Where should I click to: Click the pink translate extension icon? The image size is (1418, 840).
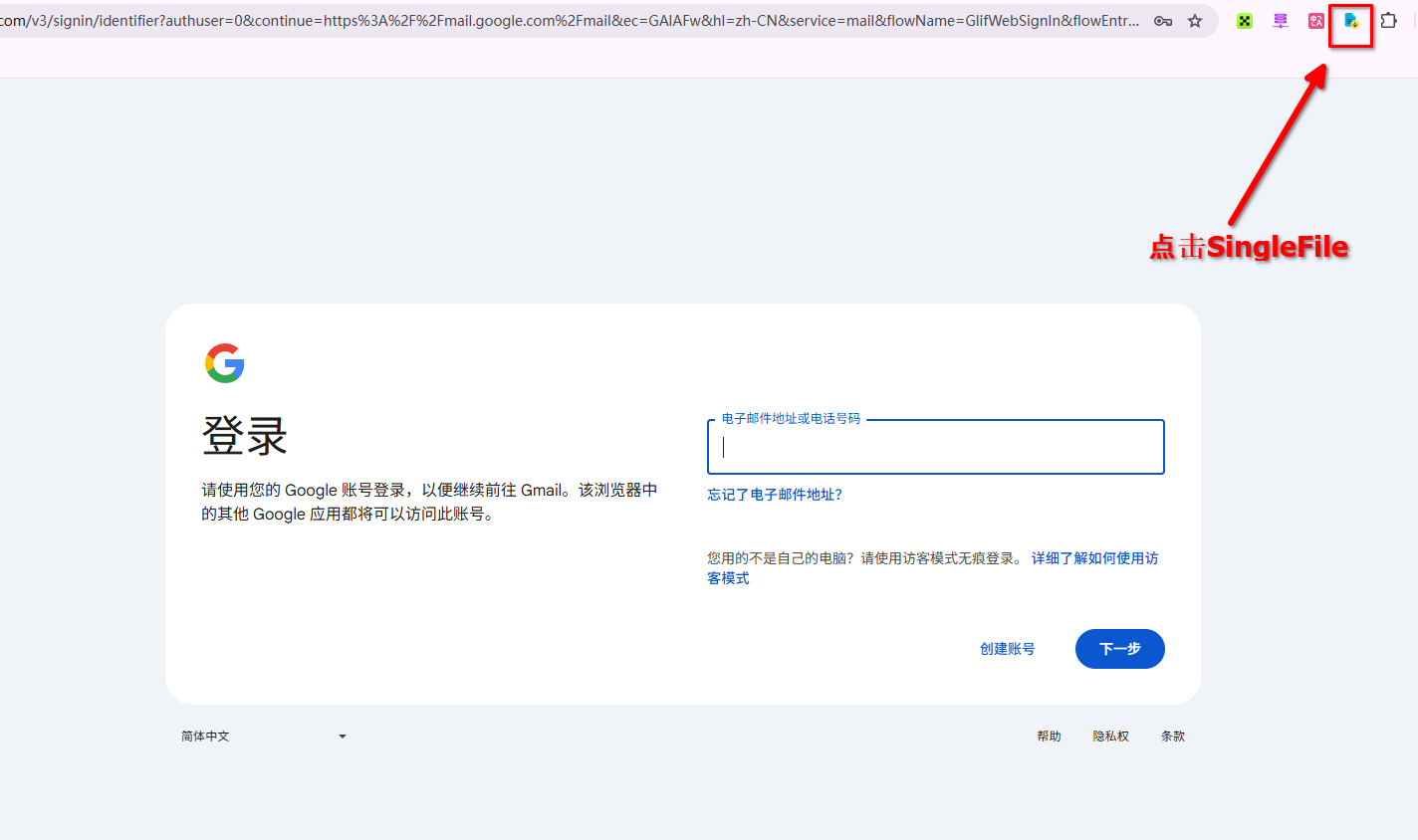[1316, 21]
